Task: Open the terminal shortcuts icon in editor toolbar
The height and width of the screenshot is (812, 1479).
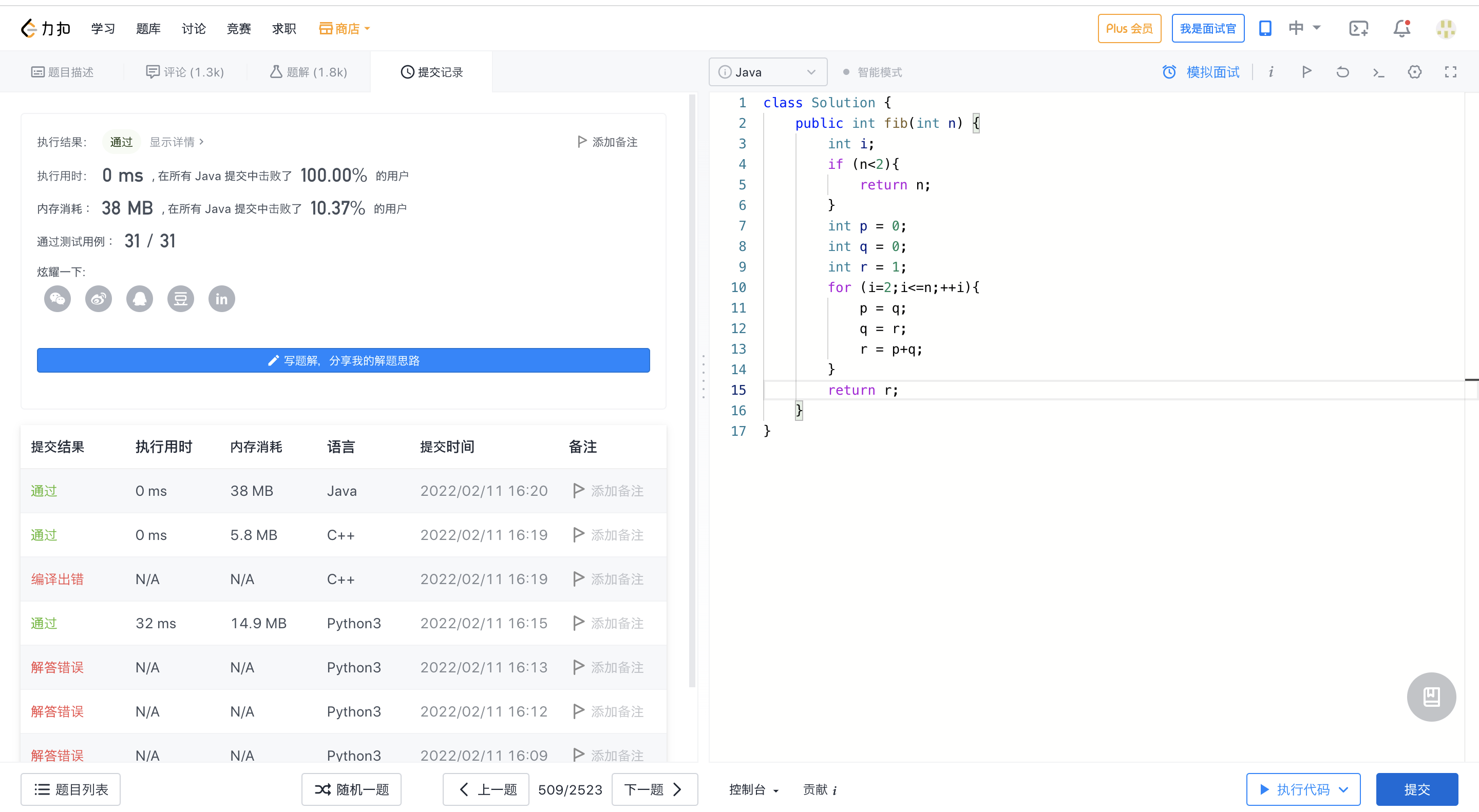Action: [x=1378, y=72]
